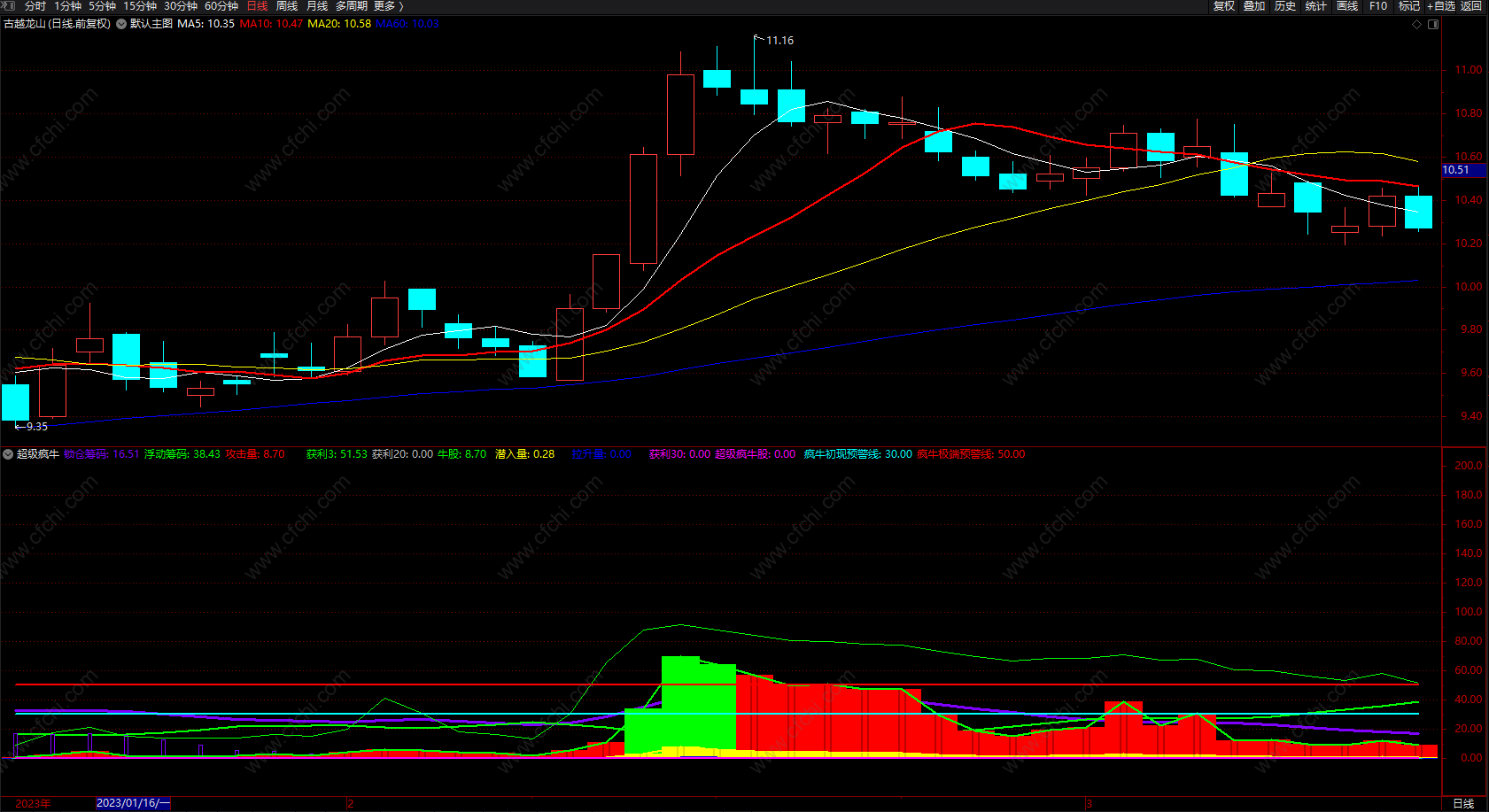Open the 多周期 multi-period view
The height and width of the screenshot is (812, 1489).
tap(352, 6)
